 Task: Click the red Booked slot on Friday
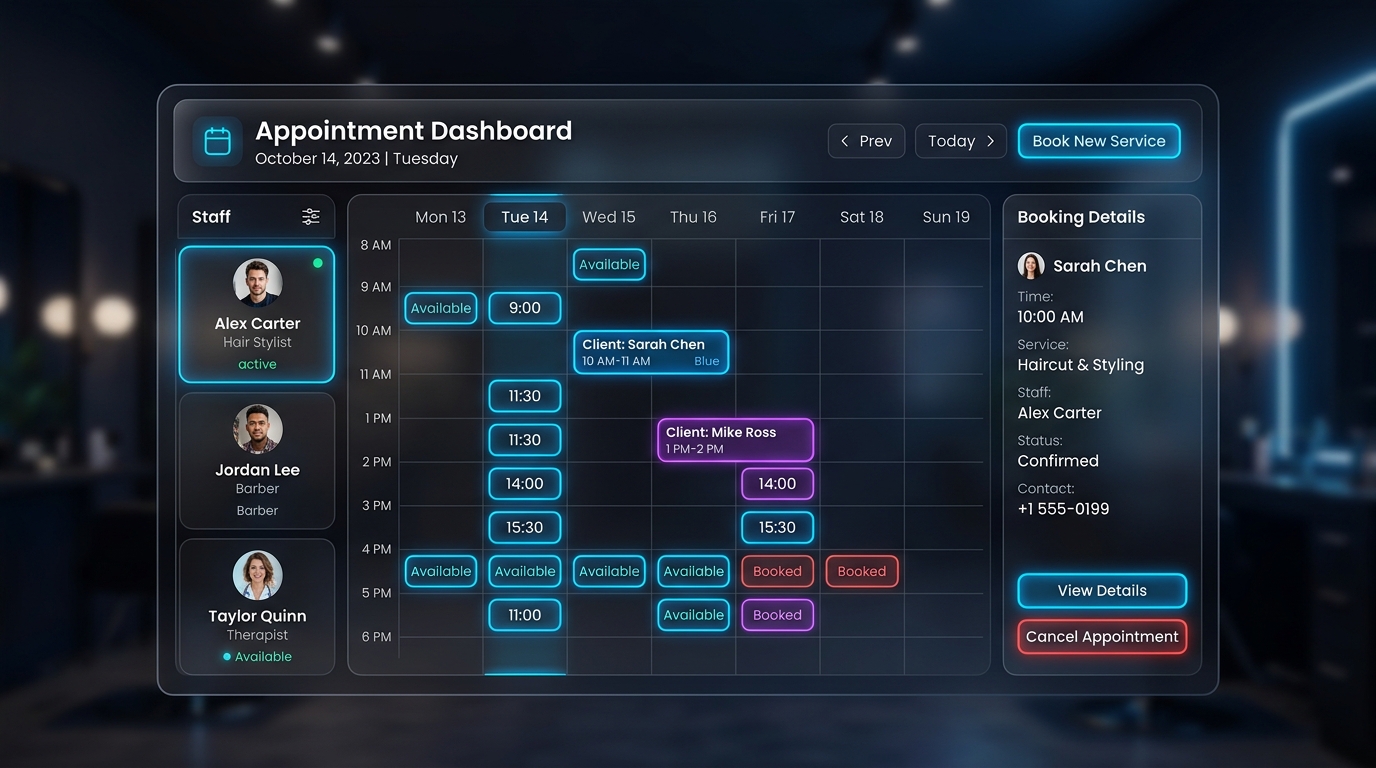pos(777,572)
